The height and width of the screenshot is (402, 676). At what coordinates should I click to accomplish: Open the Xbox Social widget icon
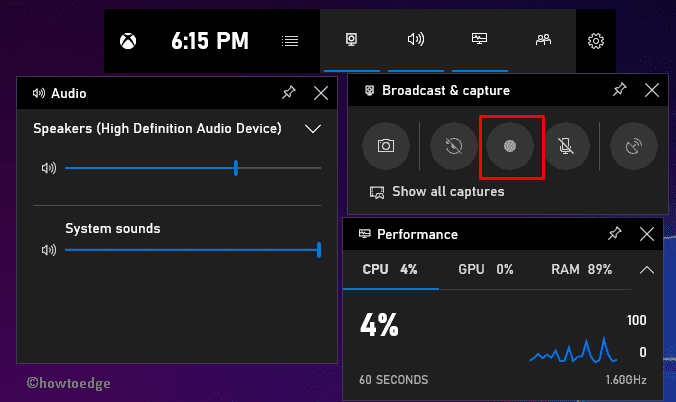543,41
